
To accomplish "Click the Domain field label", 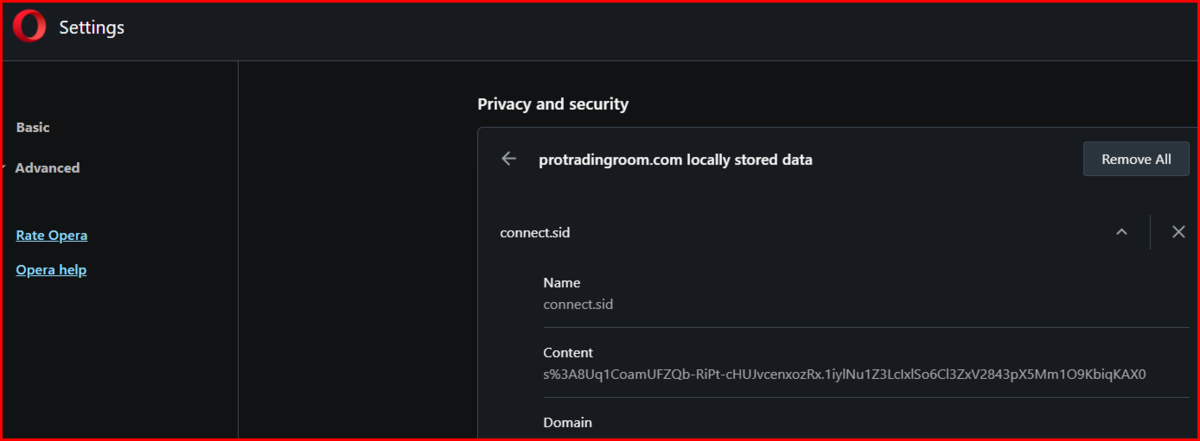I will [x=568, y=423].
